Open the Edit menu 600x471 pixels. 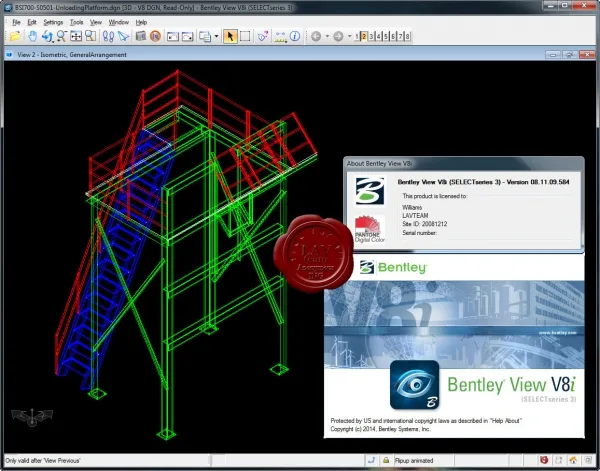point(32,22)
